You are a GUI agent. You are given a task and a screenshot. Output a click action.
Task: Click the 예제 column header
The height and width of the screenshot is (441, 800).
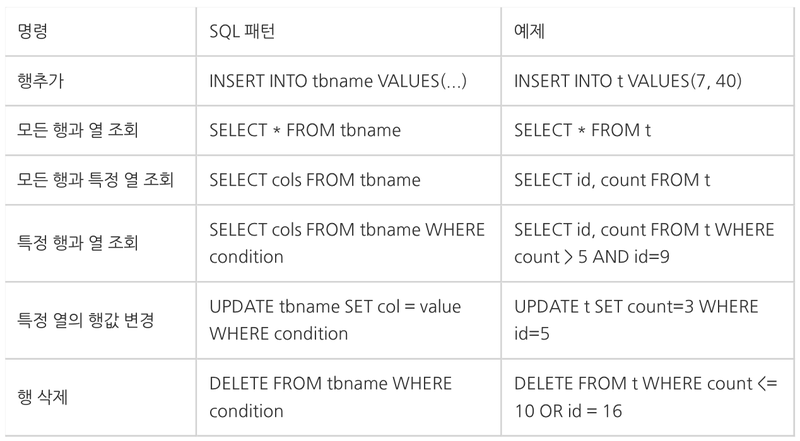click(529, 32)
